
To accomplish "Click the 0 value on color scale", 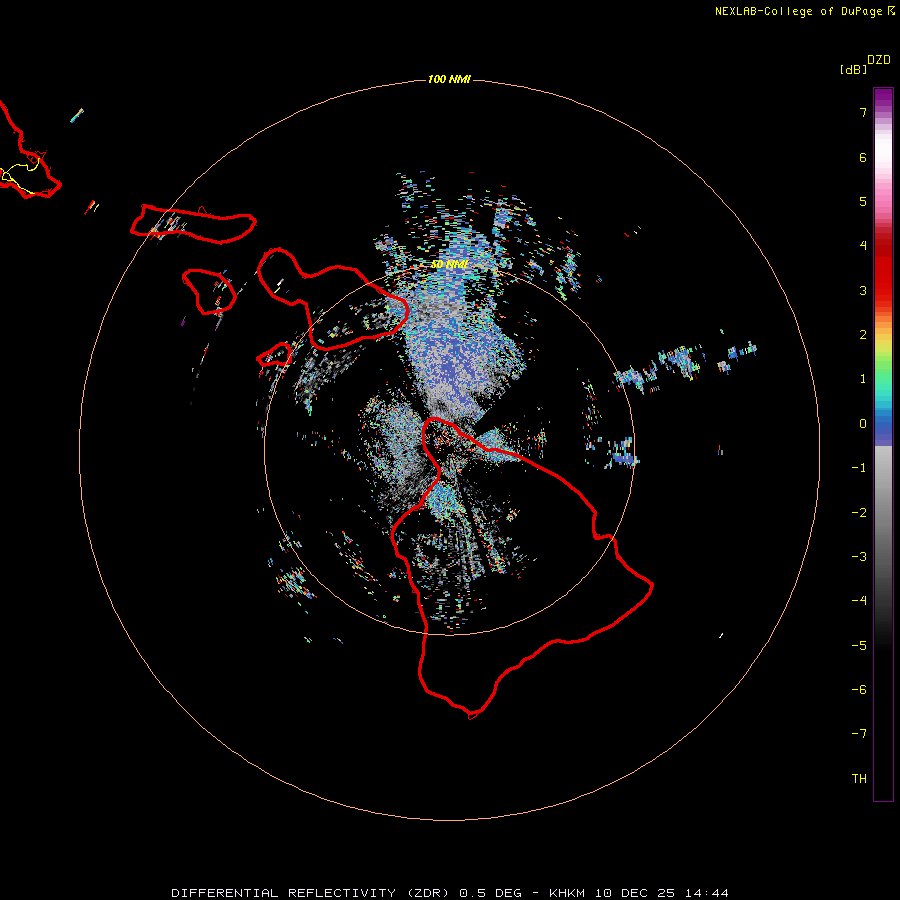I will (x=863, y=424).
